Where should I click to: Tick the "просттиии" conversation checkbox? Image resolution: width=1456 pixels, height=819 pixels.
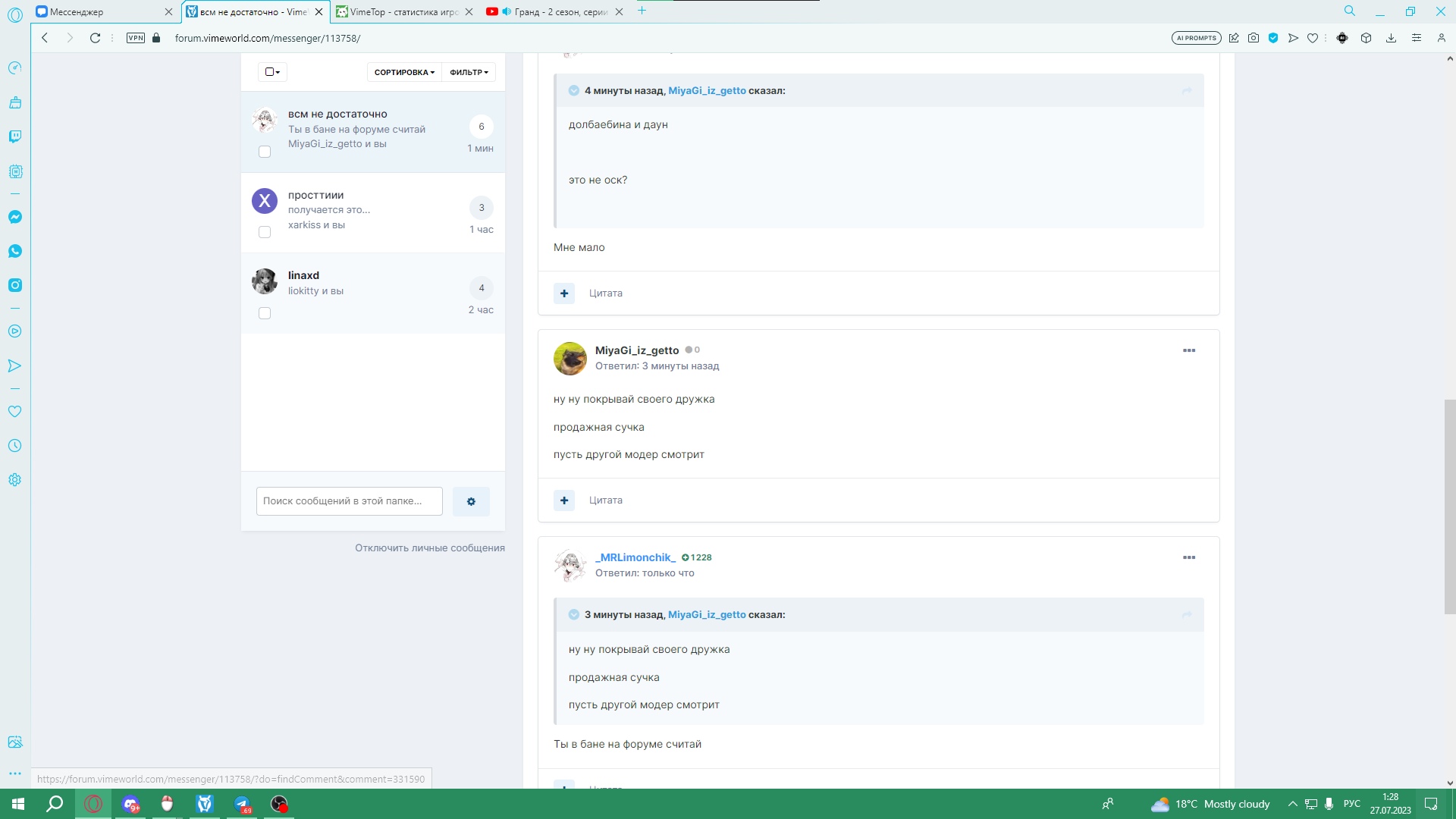point(265,232)
